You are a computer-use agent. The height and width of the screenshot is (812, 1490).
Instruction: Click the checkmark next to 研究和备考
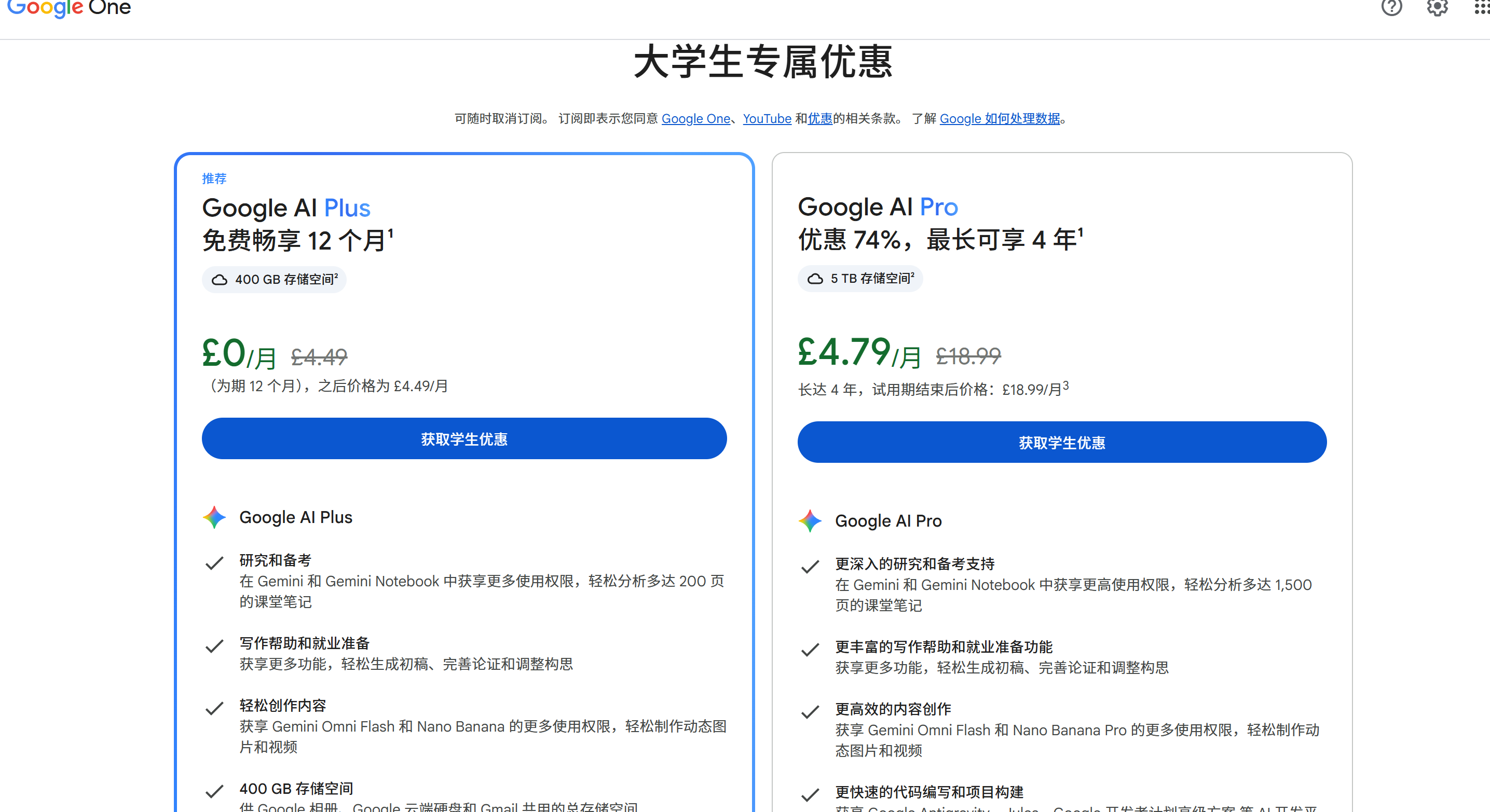pos(214,563)
